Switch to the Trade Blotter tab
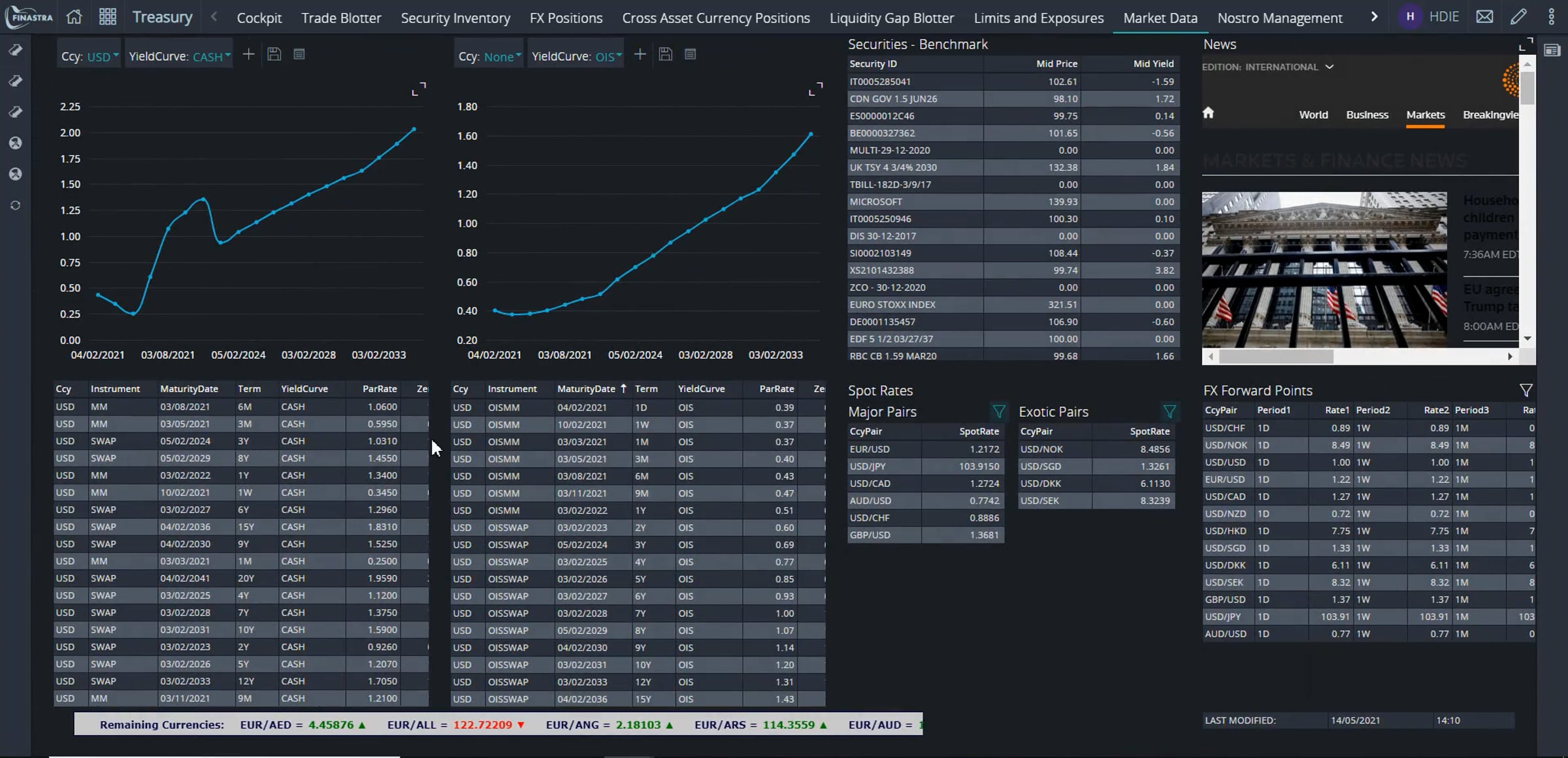The height and width of the screenshot is (758, 1568). [341, 18]
